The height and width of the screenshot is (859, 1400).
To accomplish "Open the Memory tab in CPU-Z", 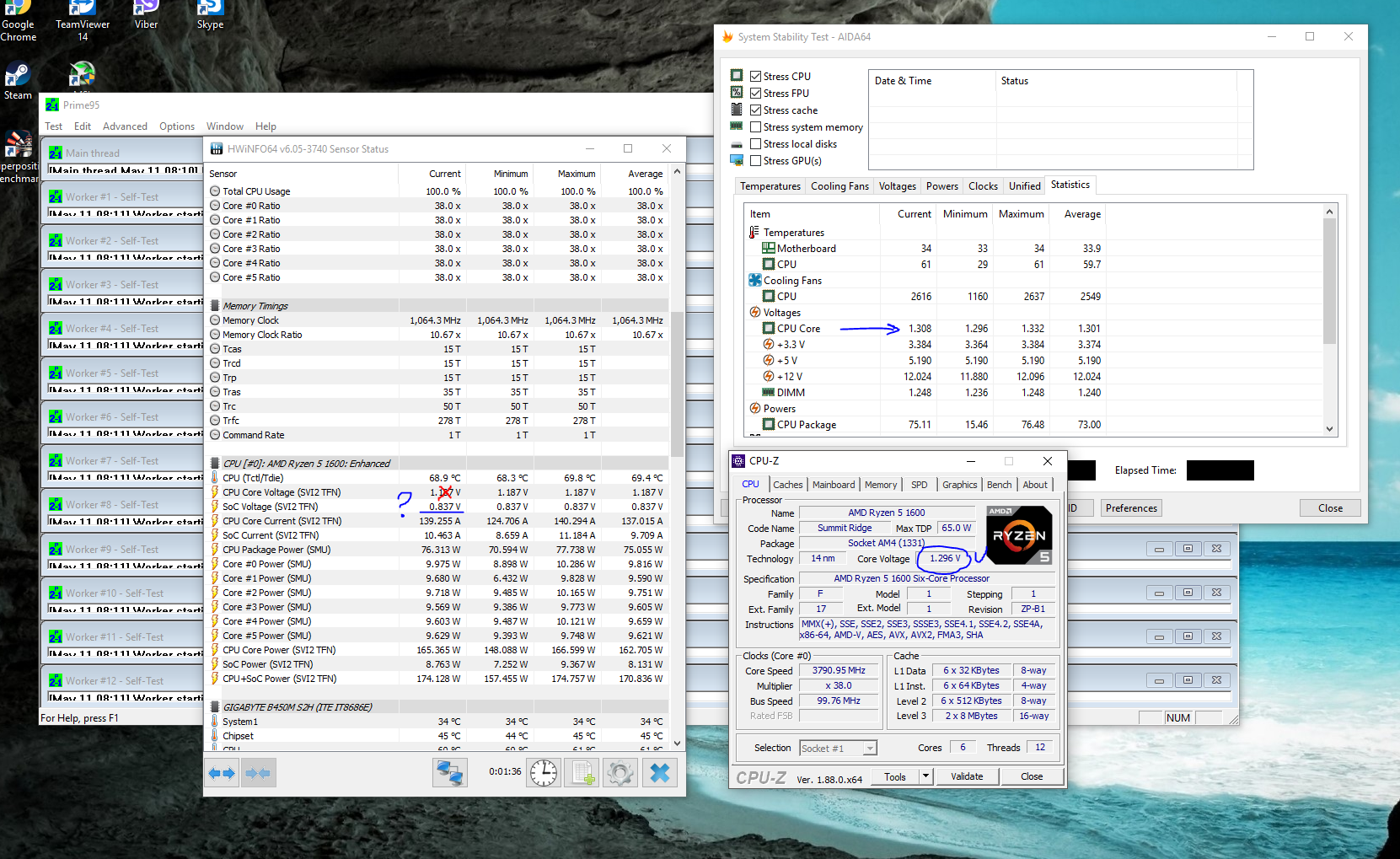I will click(881, 485).
